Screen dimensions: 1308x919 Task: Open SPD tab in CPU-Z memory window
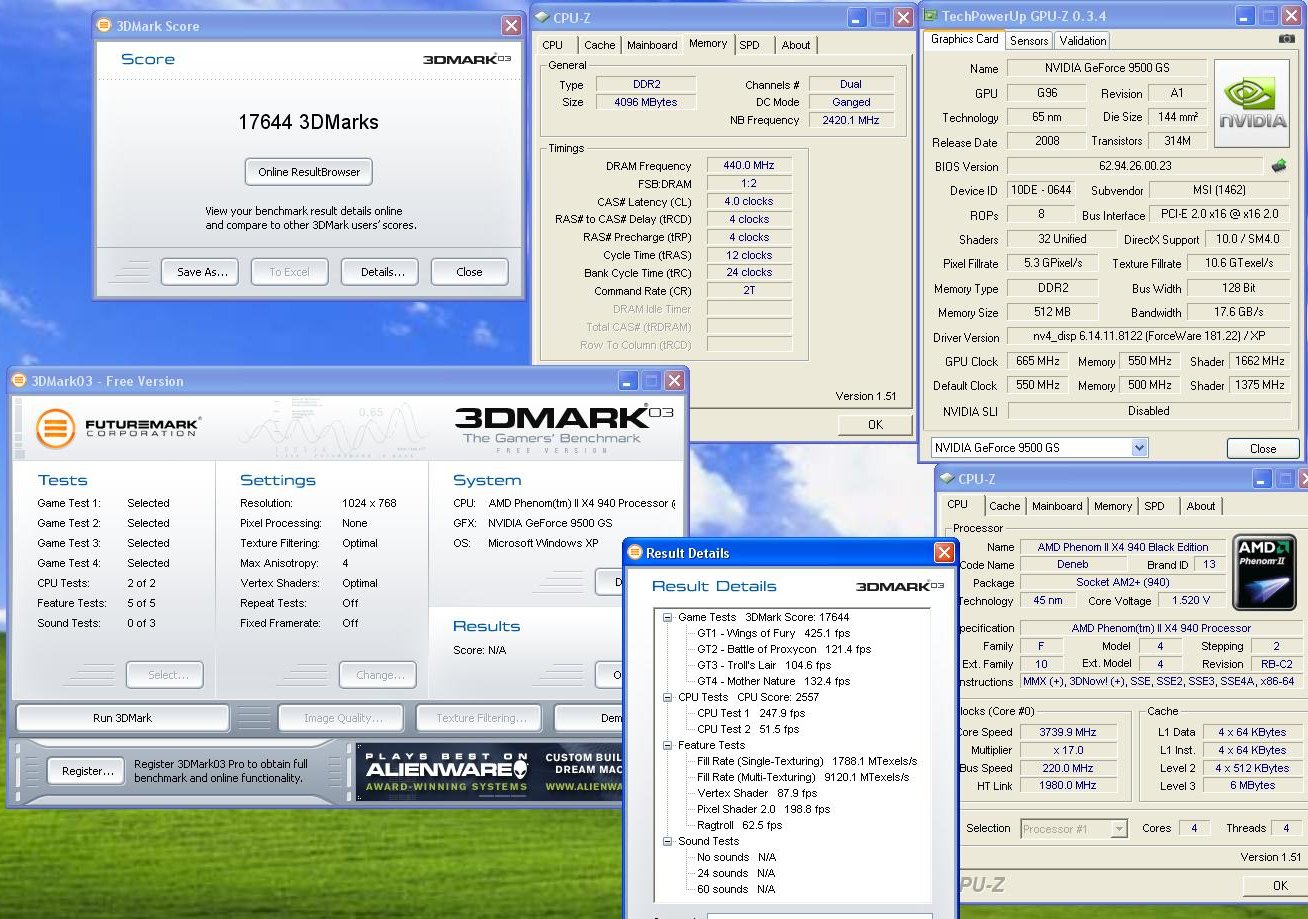749,45
